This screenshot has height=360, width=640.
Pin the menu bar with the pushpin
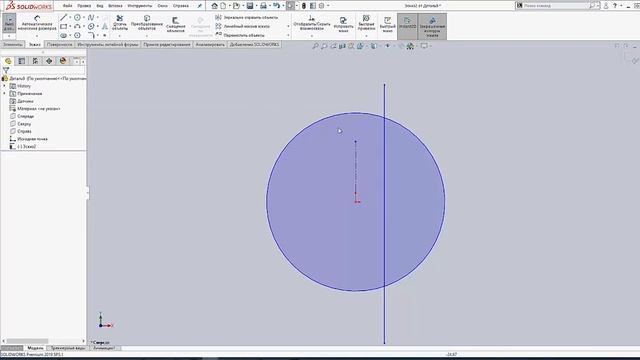(x=200, y=6)
